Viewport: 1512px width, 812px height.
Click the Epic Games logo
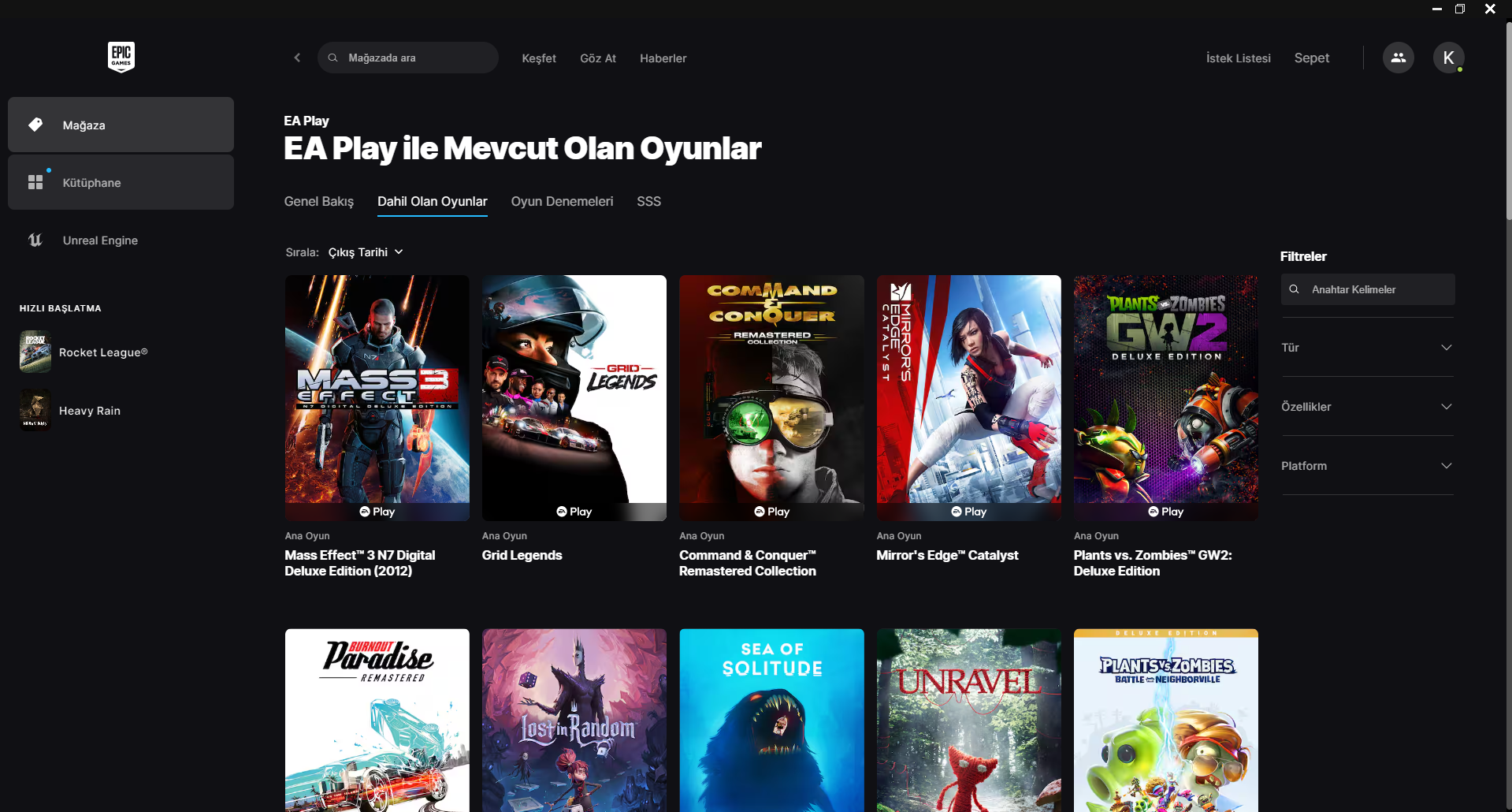pyautogui.click(x=121, y=57)
